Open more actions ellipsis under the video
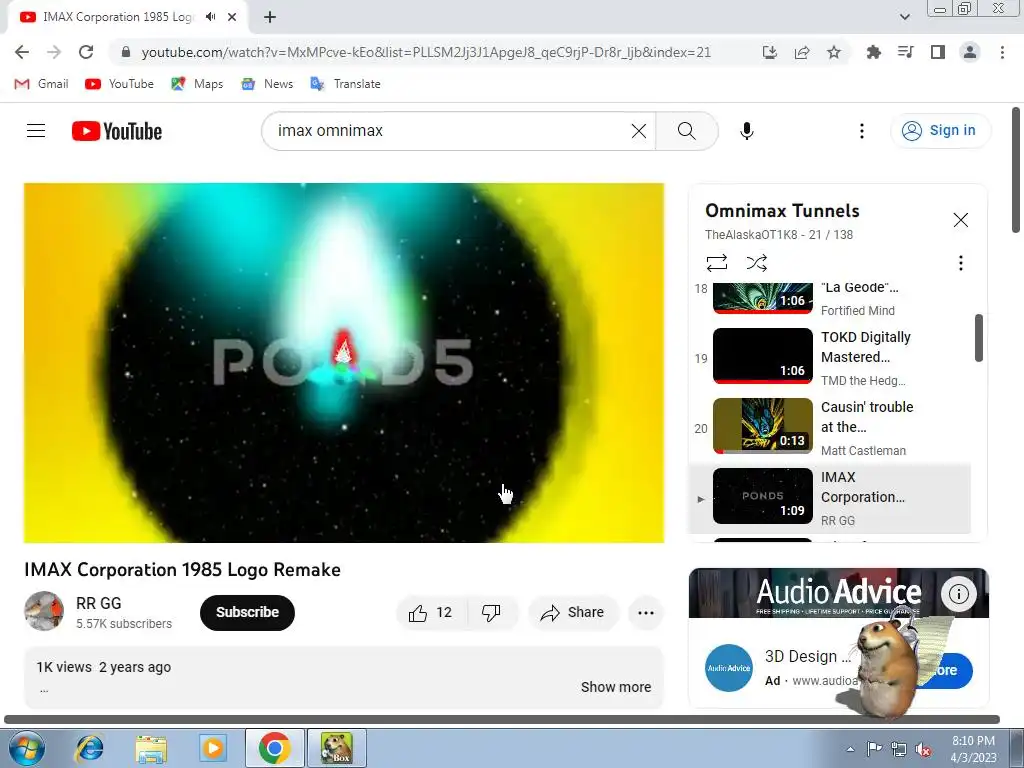This screenshot has height=768, width=1024. (x=645, y=613)
